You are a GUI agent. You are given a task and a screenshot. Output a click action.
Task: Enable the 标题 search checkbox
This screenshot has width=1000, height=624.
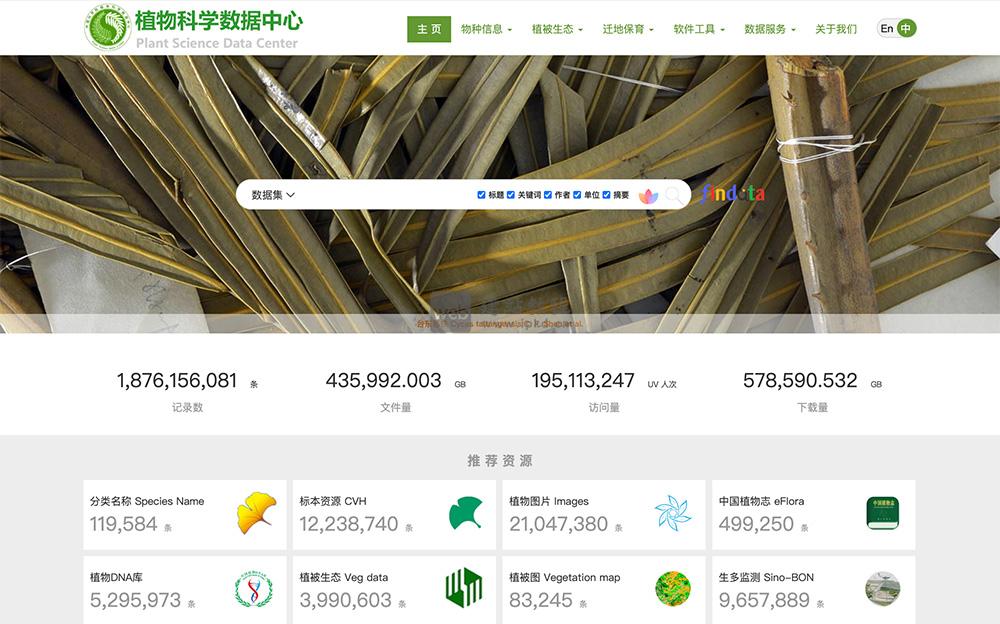(481, 195)
